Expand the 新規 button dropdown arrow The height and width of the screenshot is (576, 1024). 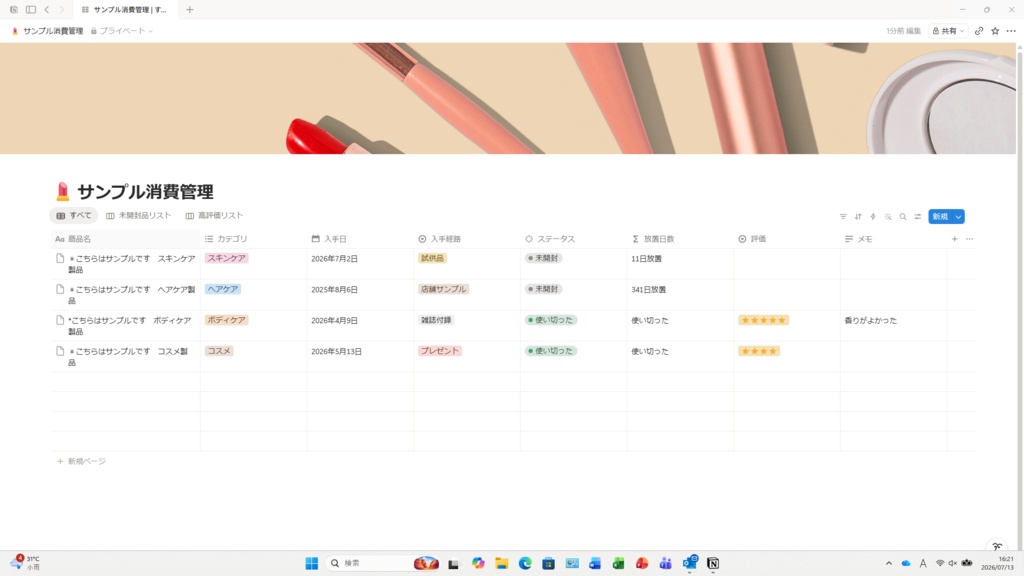[958, 217]
